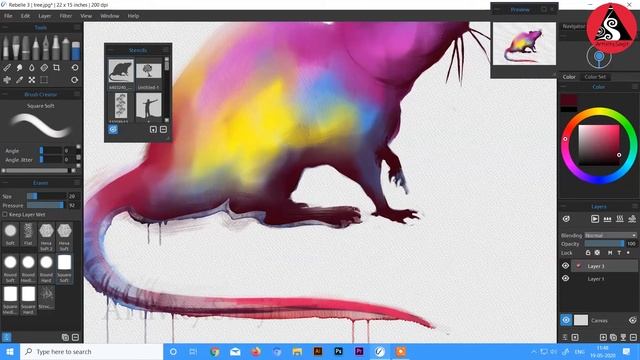The image size is (640, 360).
Task: Choose the Smudge finger tool
Action: 19,68
